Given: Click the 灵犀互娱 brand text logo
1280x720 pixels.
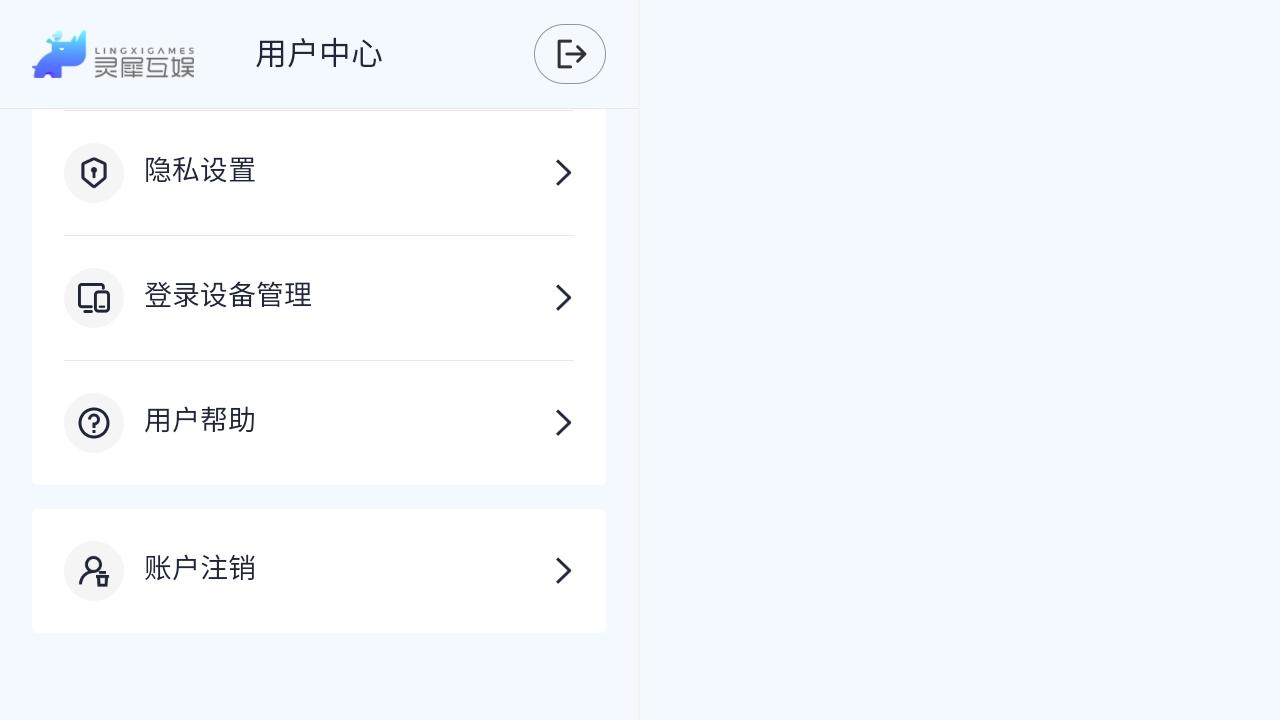Looking at the screenshot, I should 146,66.
